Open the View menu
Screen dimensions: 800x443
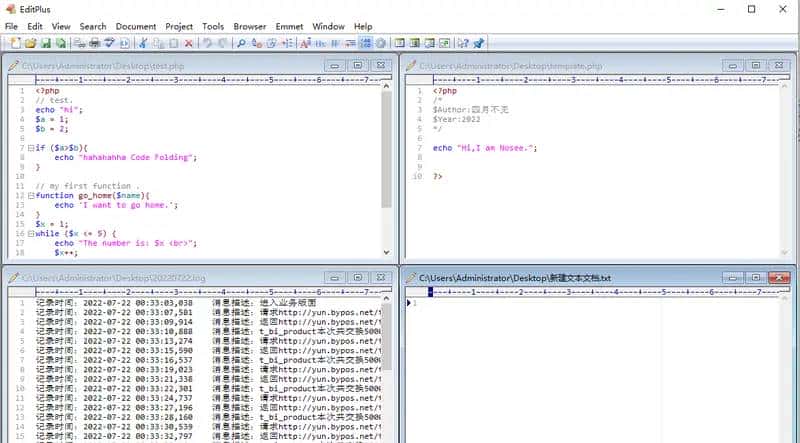click(61, 27)
